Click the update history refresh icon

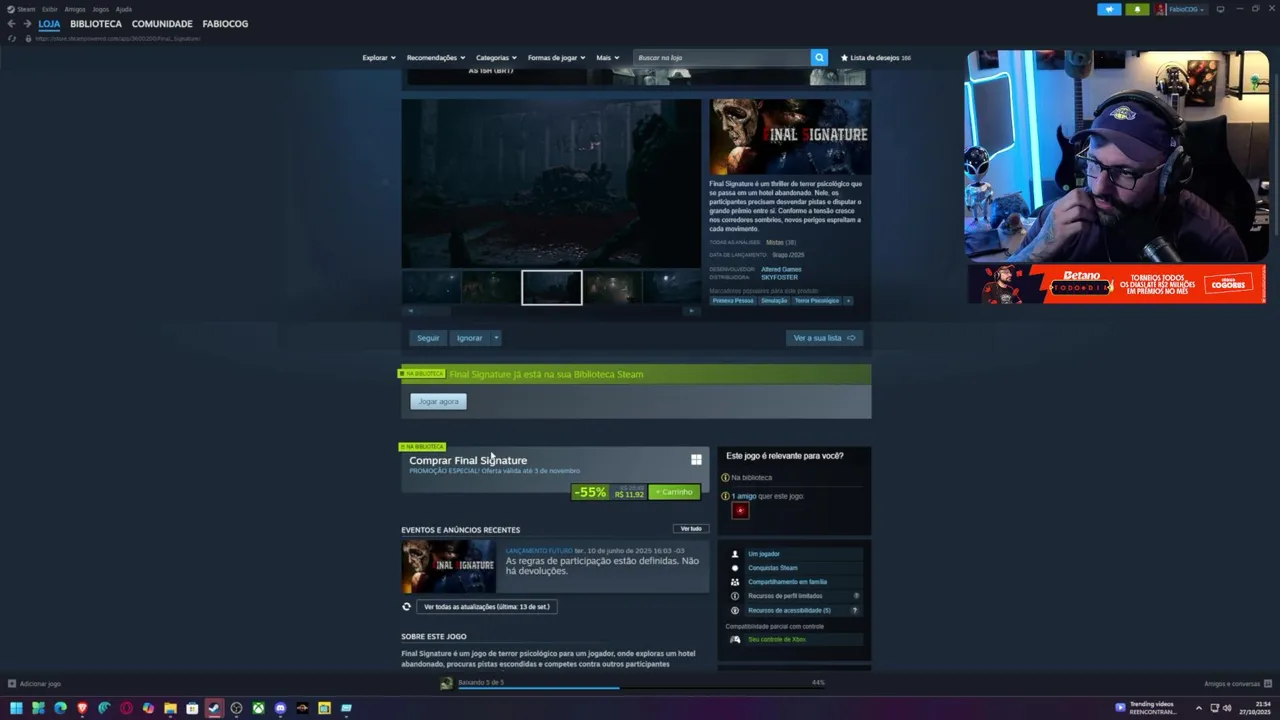pos(407,606)
